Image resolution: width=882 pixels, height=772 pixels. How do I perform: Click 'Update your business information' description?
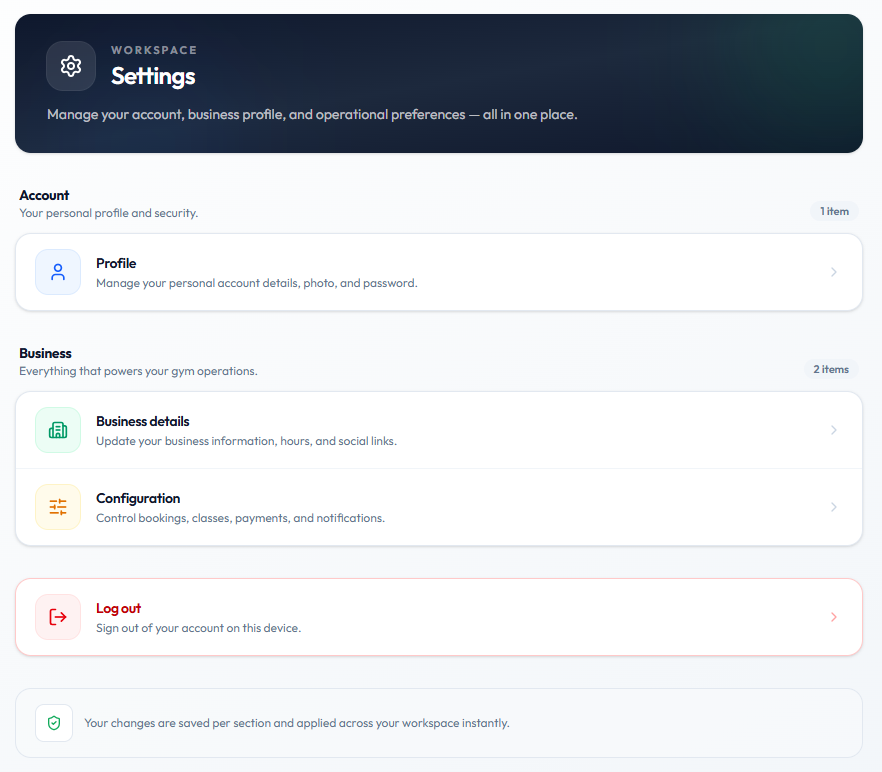246,441
